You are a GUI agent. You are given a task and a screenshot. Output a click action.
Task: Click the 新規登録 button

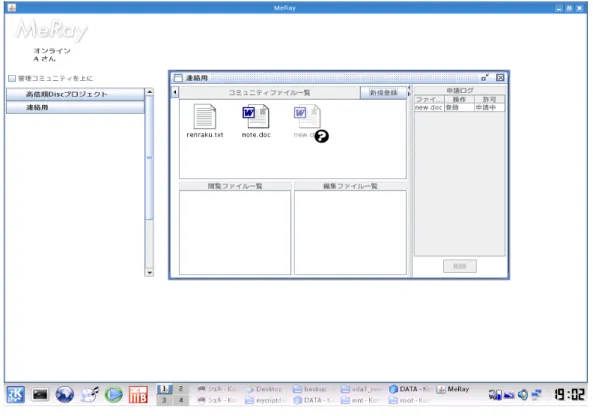point(383,93)
